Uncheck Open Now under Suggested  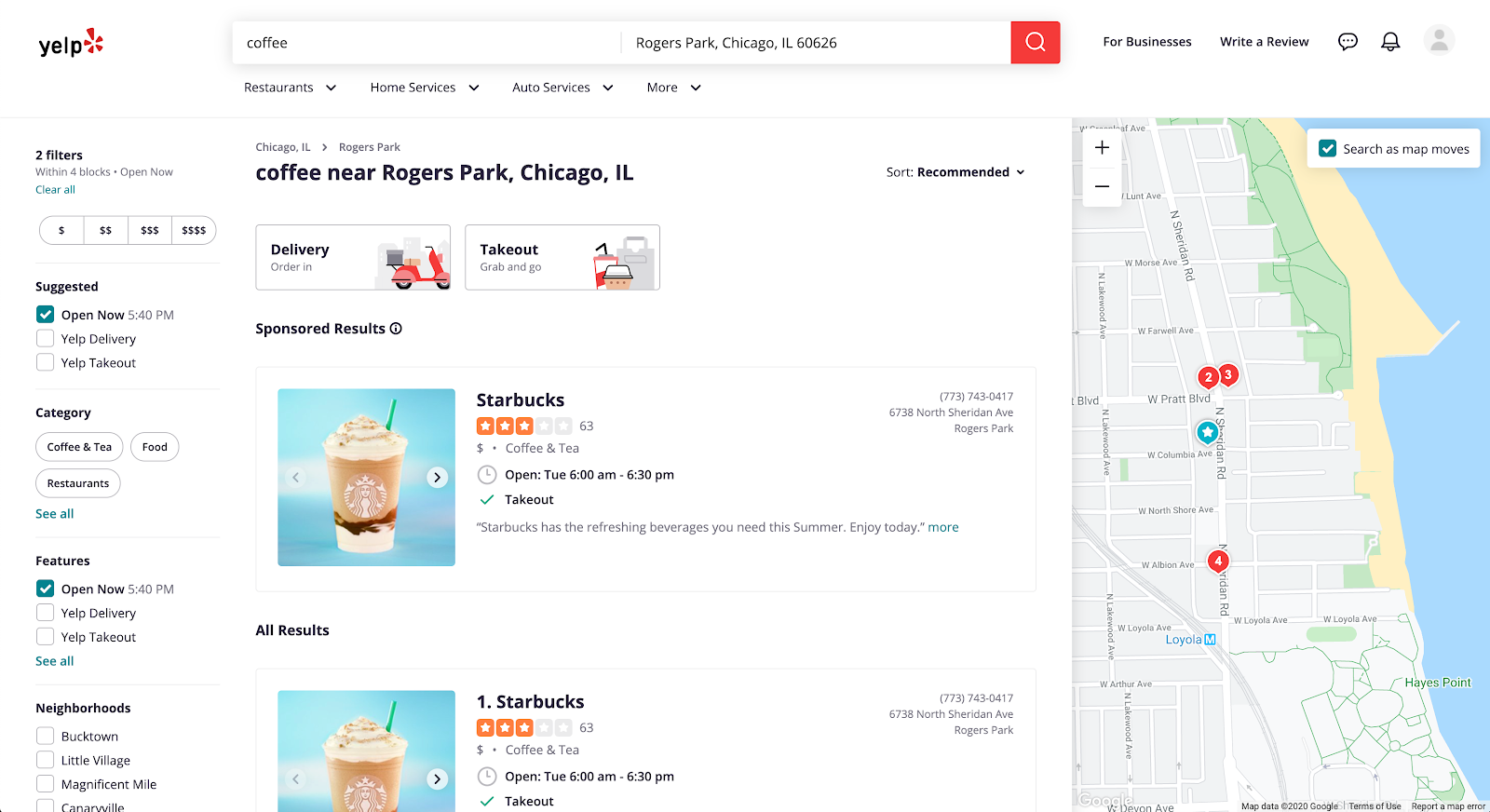click(x=45, y=315)
